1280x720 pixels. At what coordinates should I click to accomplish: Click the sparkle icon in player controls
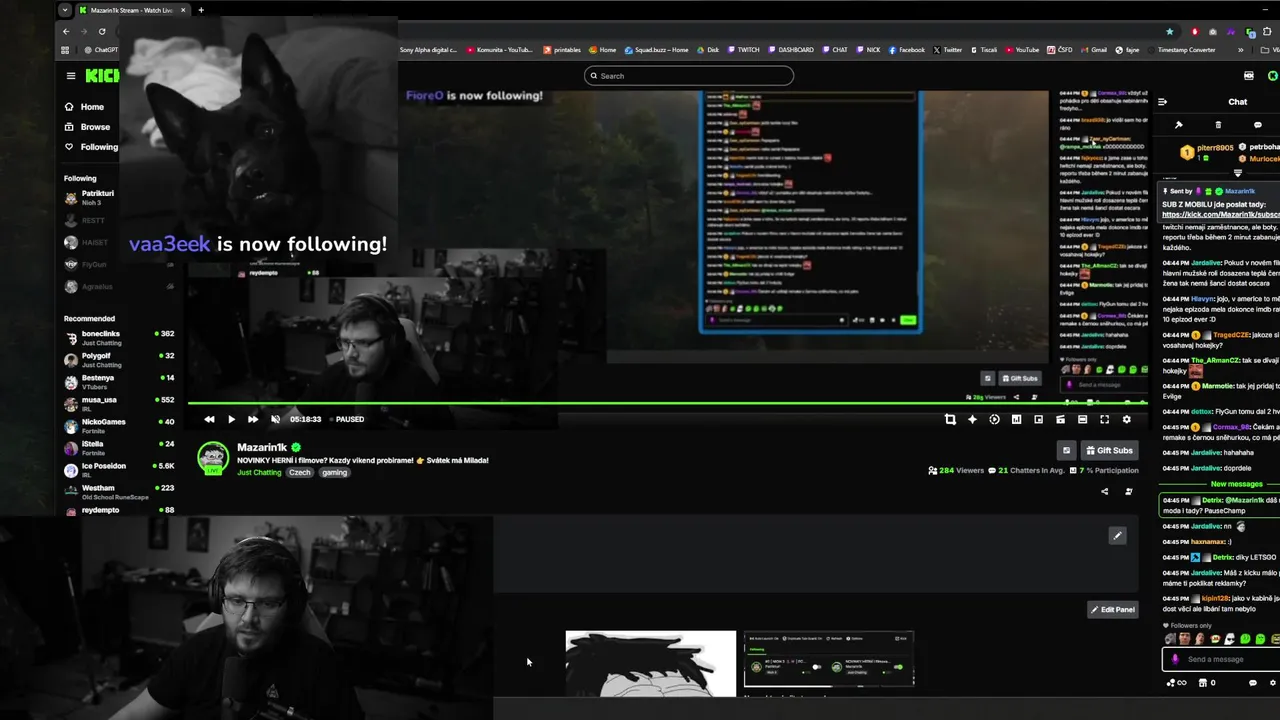point(972,420)
